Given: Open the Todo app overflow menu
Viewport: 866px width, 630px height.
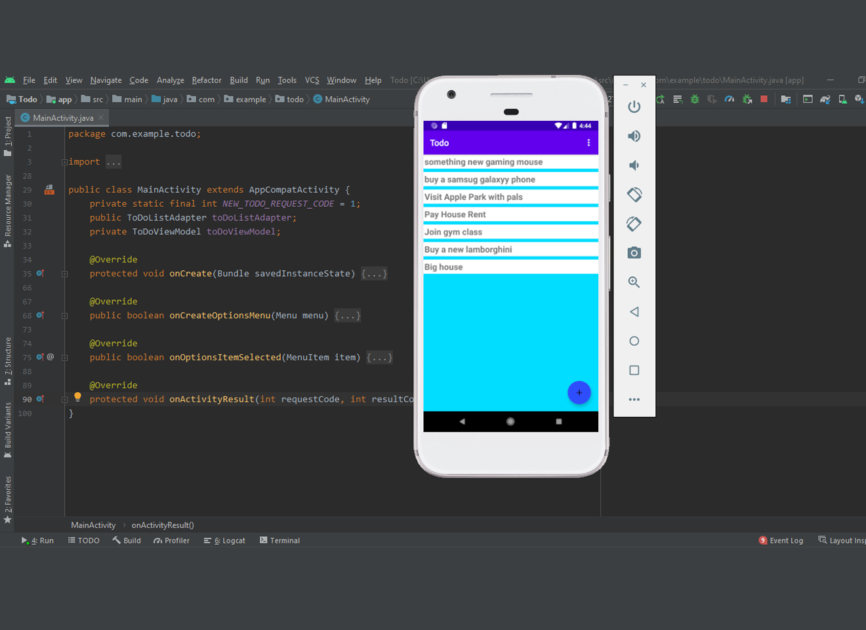Looking at the screenshot, I should [x=587, y=142].
